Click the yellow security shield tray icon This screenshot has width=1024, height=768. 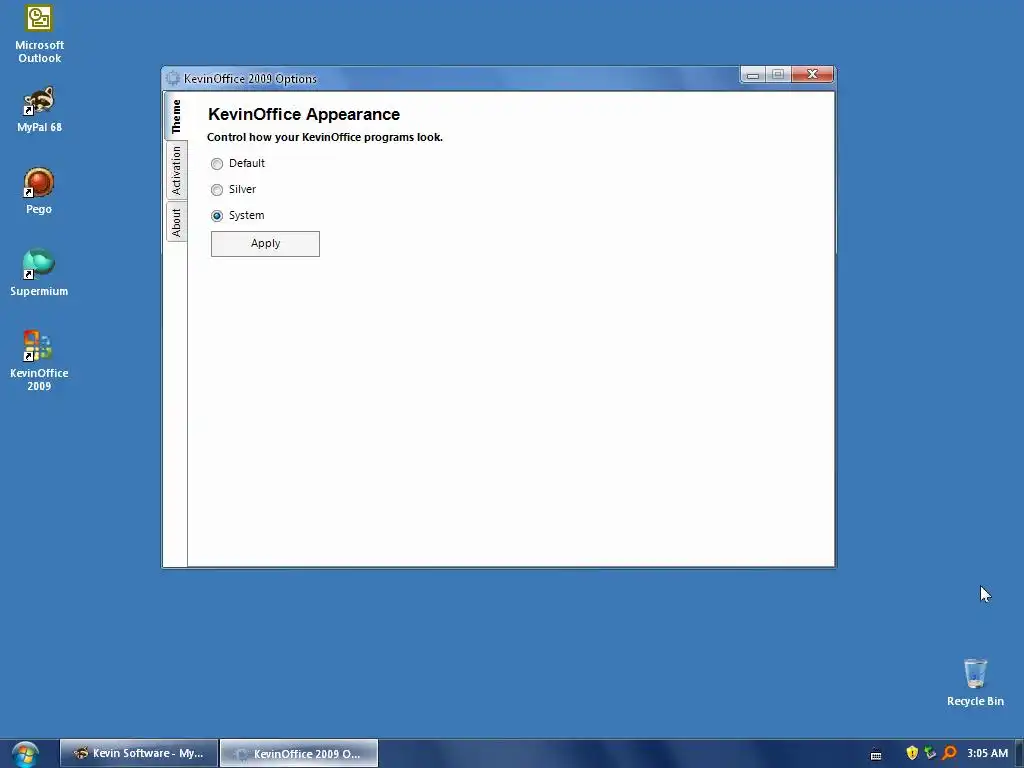(x=912, y=753)
